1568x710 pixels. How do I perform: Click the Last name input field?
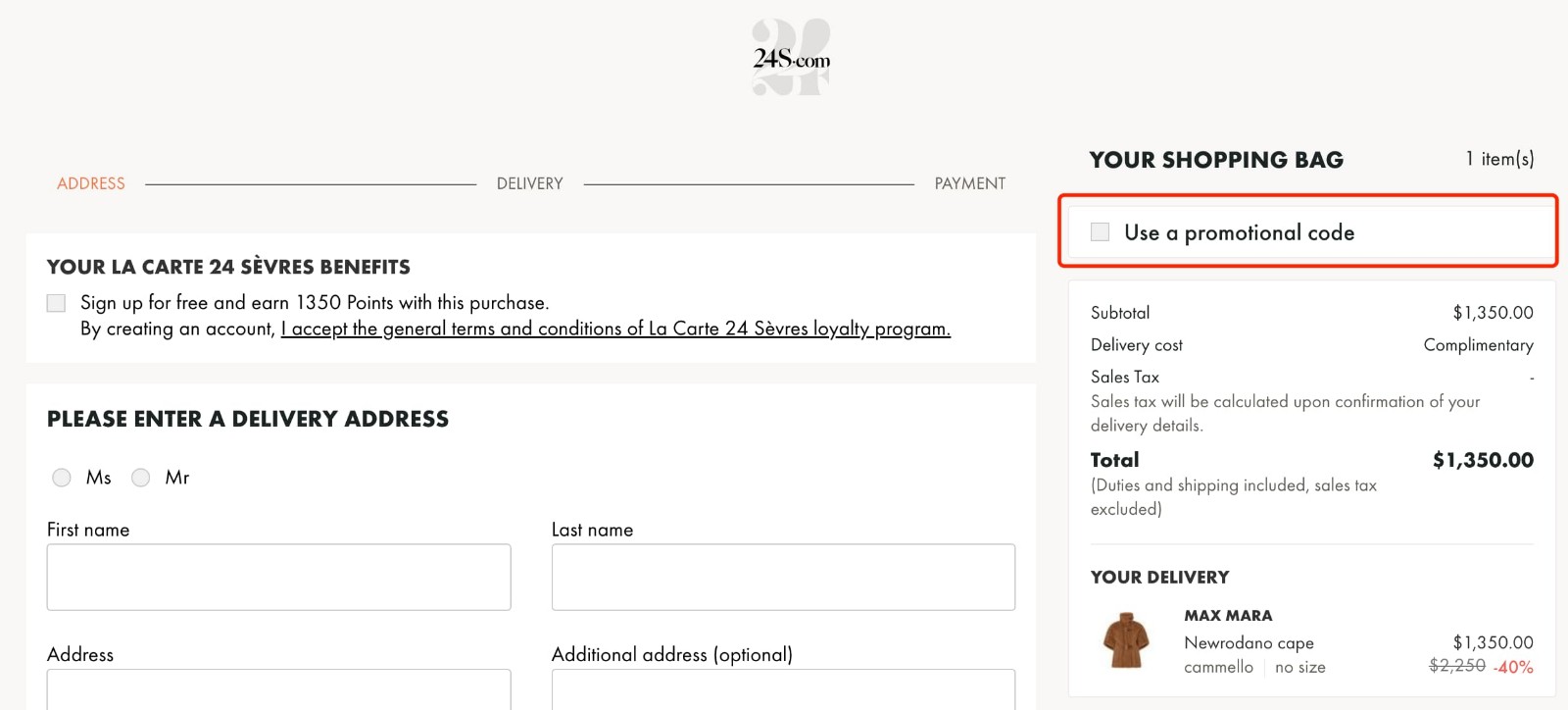[783, 578]
